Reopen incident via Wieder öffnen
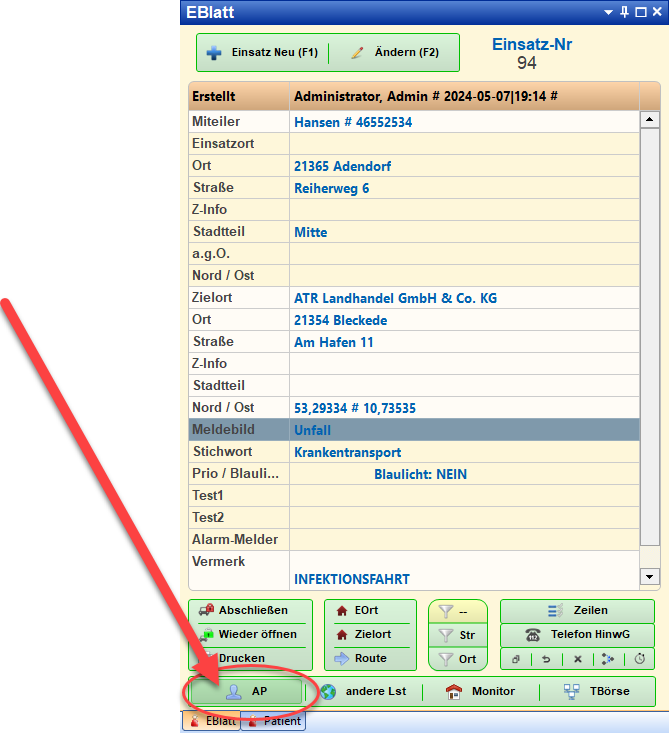Viewport: 669px width, 733px height. [x=251, y=634]
